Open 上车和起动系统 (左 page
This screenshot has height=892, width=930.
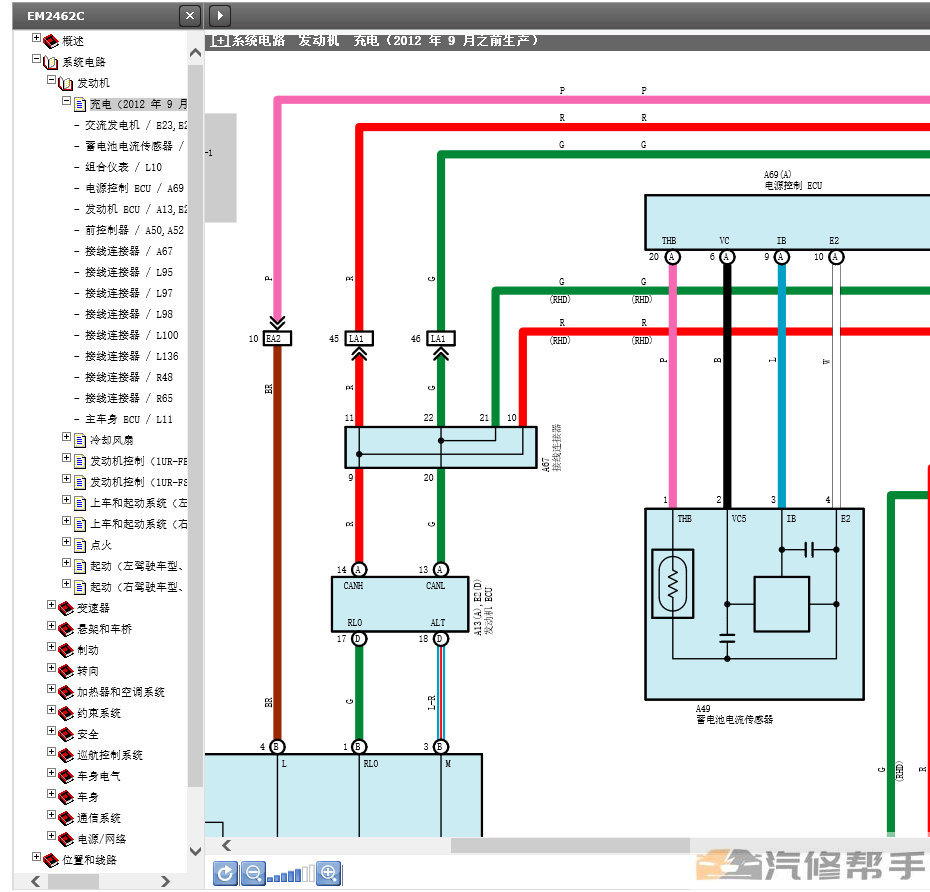click(138, 504)
